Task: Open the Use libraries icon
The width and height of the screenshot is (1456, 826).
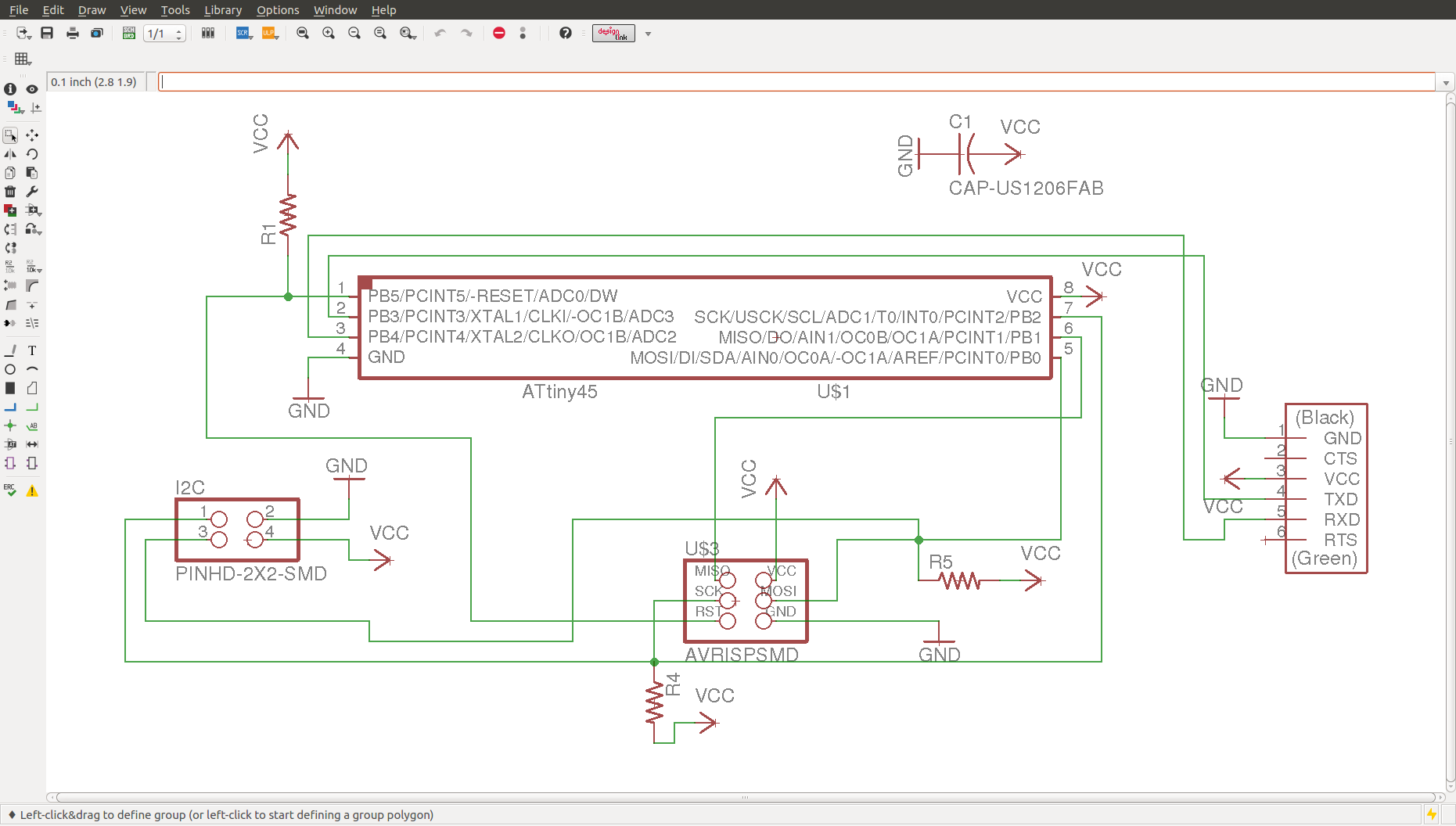Action: click(208, 33)
